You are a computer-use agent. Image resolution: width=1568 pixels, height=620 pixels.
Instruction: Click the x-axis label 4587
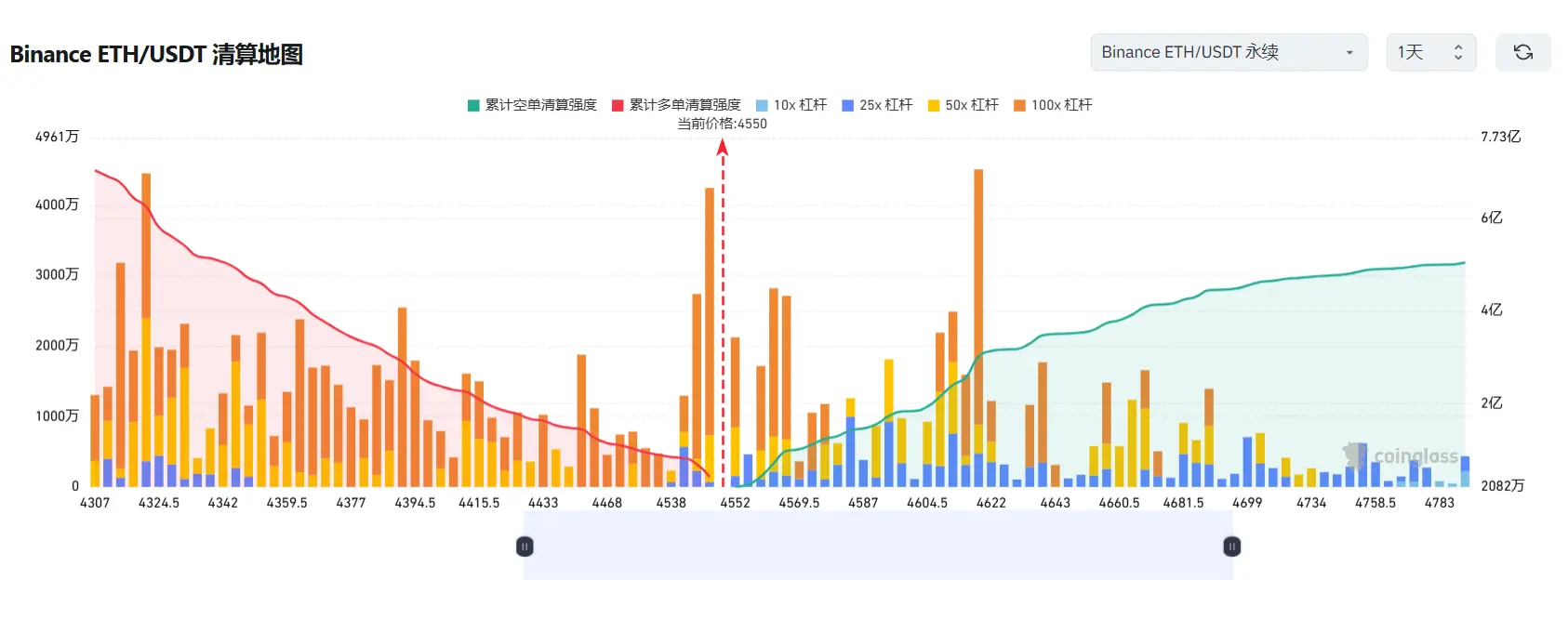pos(863,503)
